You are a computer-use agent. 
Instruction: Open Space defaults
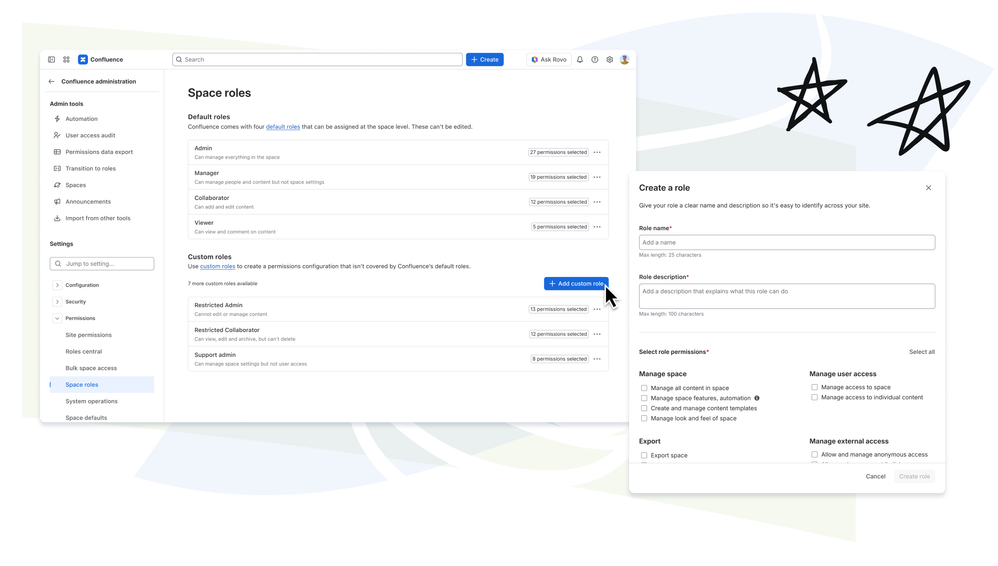(86, 418)
